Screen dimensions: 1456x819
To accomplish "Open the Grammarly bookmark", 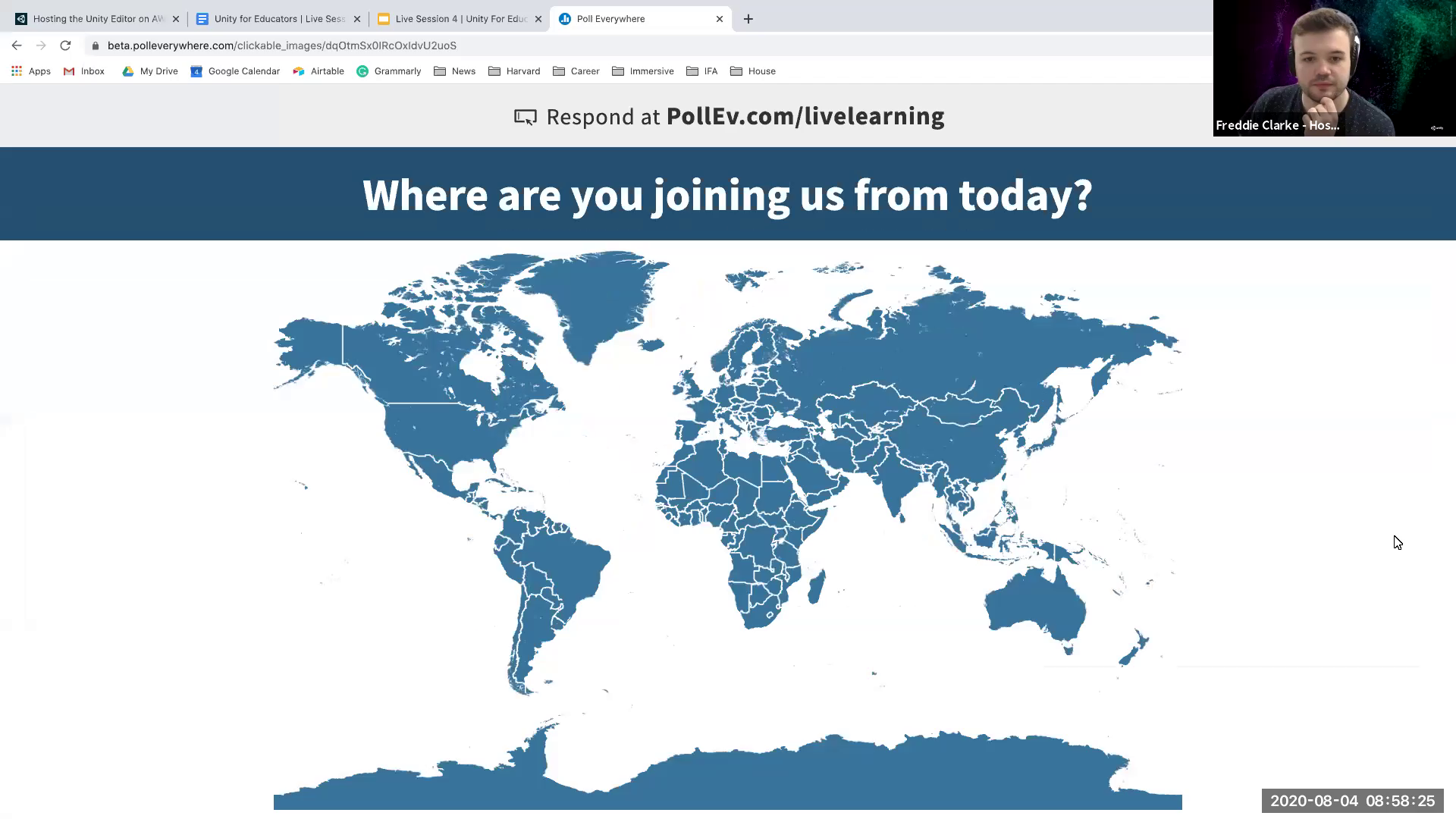I will coord(389,71).
